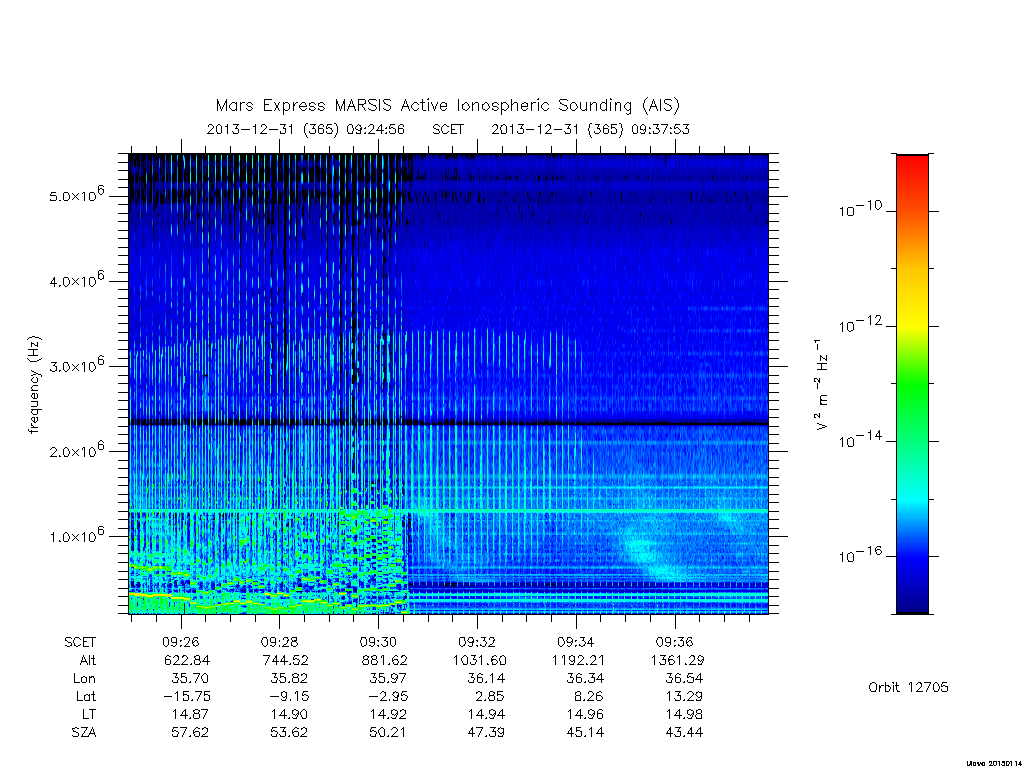Click the green section of the colorbar
Screen dimensions: 1024x768
[912, 385]
